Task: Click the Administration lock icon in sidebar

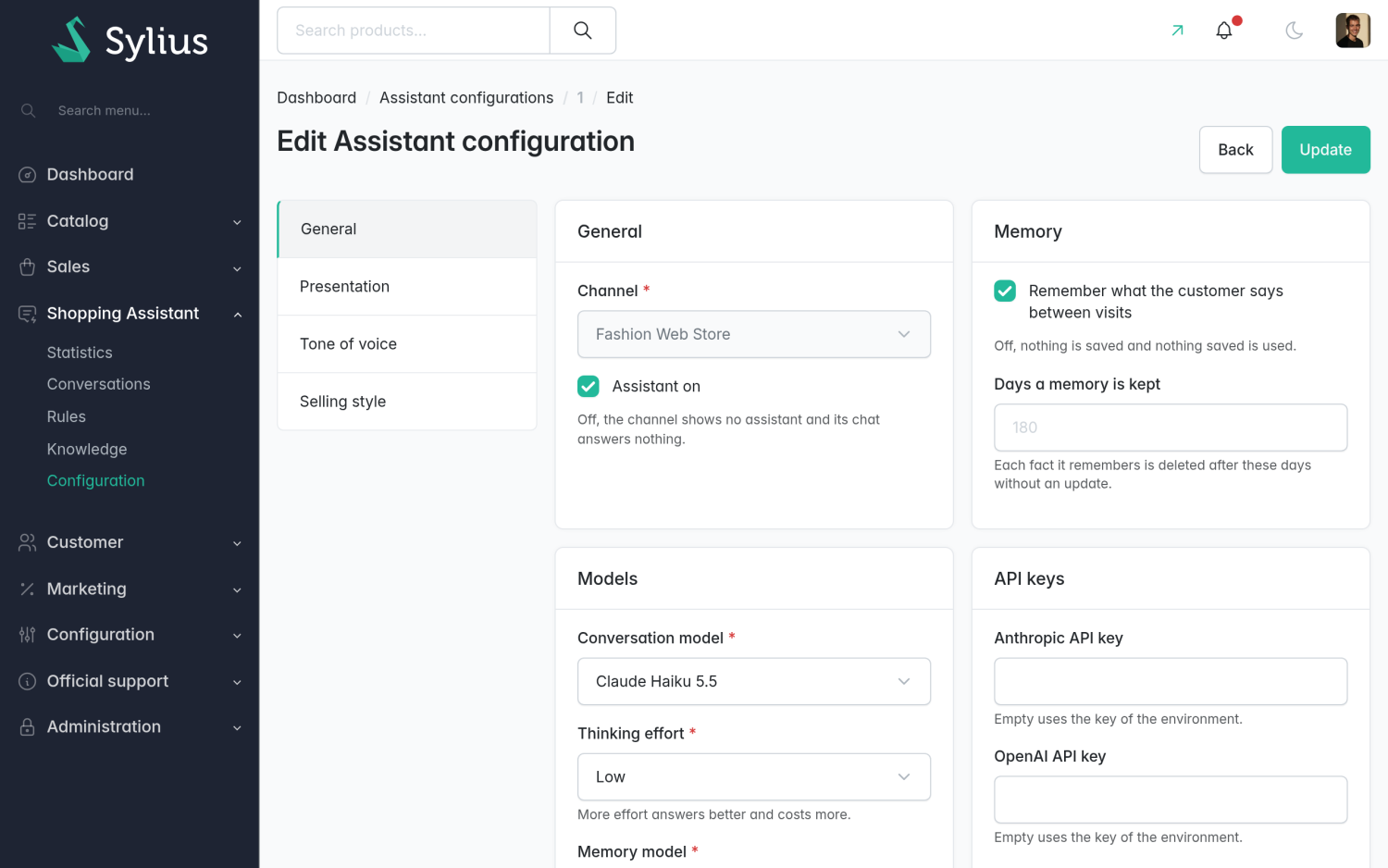Action: (x=28, y=727)
